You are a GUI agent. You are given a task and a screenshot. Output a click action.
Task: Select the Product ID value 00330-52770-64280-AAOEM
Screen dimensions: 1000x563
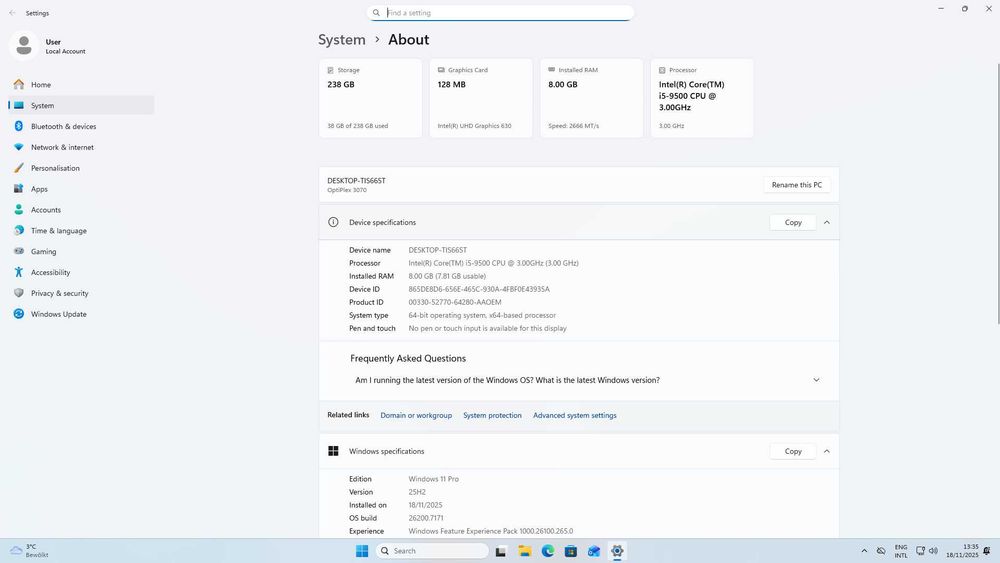point(455,302)
